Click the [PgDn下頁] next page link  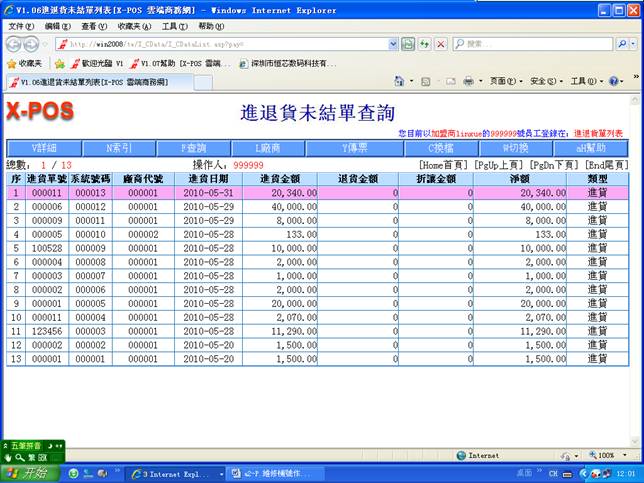[x=554, y=164]
